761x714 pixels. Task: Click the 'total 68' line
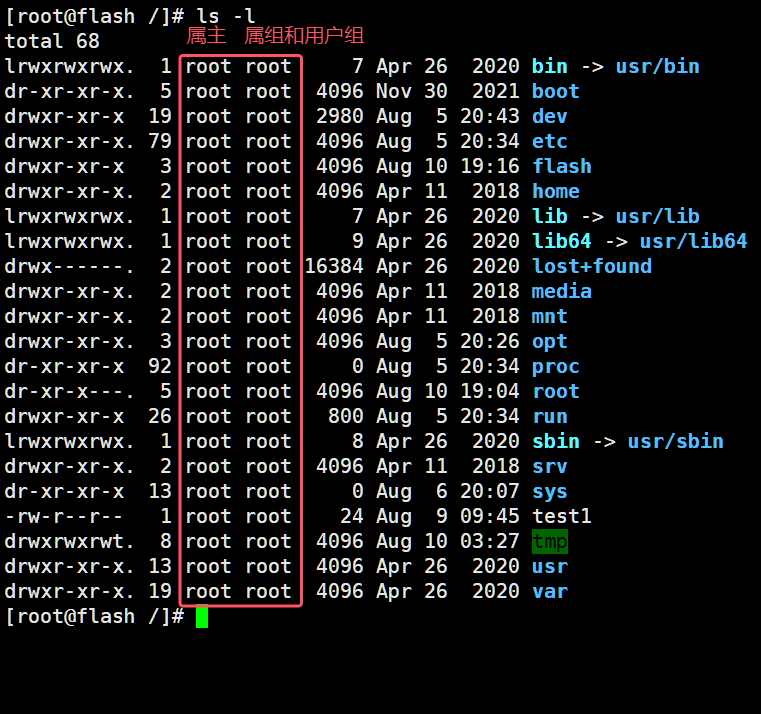click(52, 41)
